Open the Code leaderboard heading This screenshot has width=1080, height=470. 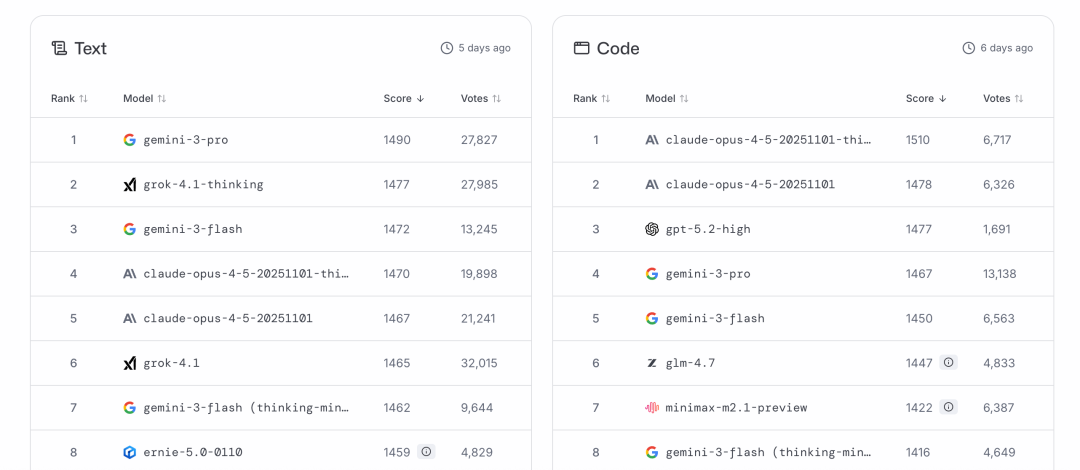[618, 48]
